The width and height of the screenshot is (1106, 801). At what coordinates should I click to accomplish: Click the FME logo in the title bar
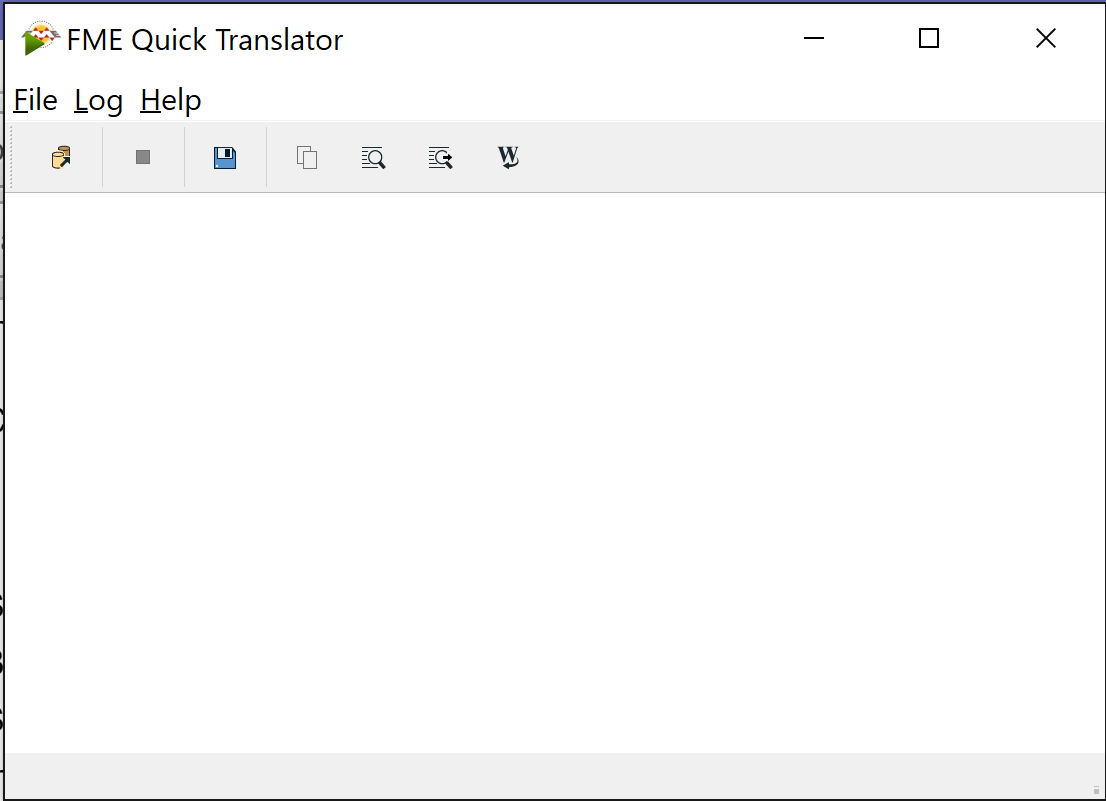click(x=40, y=39)
